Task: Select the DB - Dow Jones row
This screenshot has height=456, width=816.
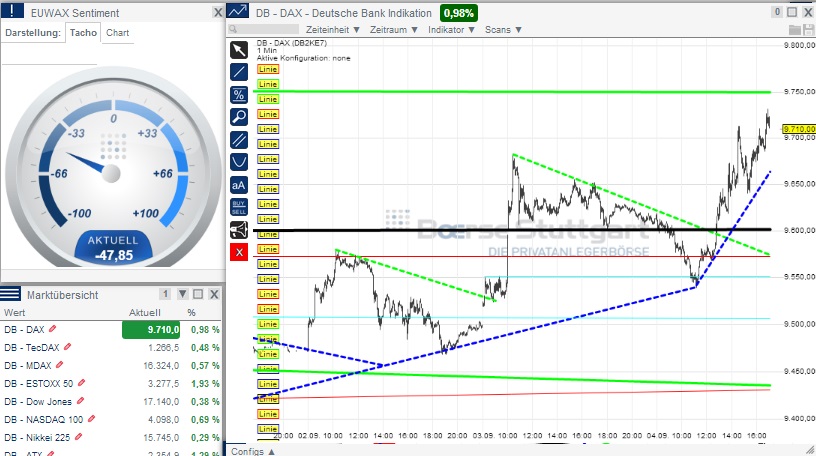Action: (111, 401)
